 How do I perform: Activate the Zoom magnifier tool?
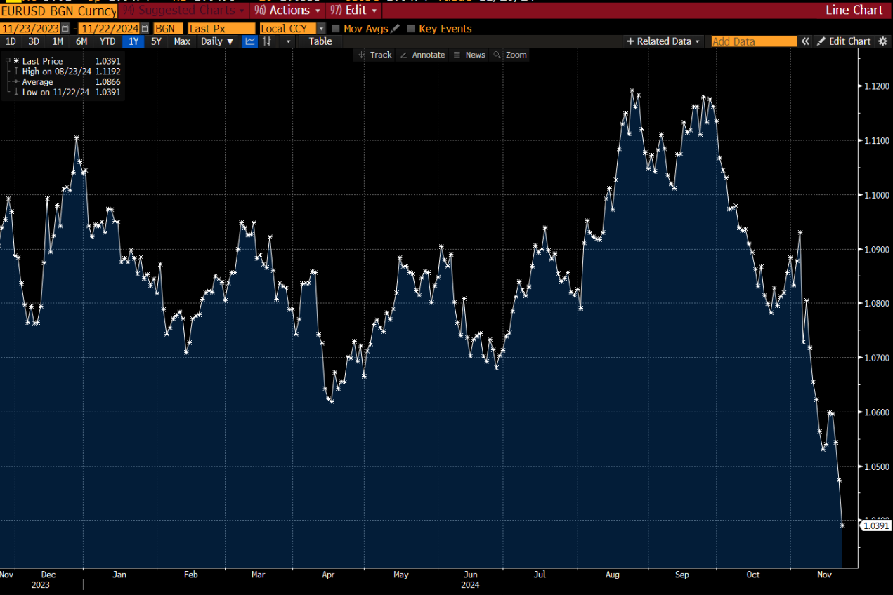(x=510, y=55)
